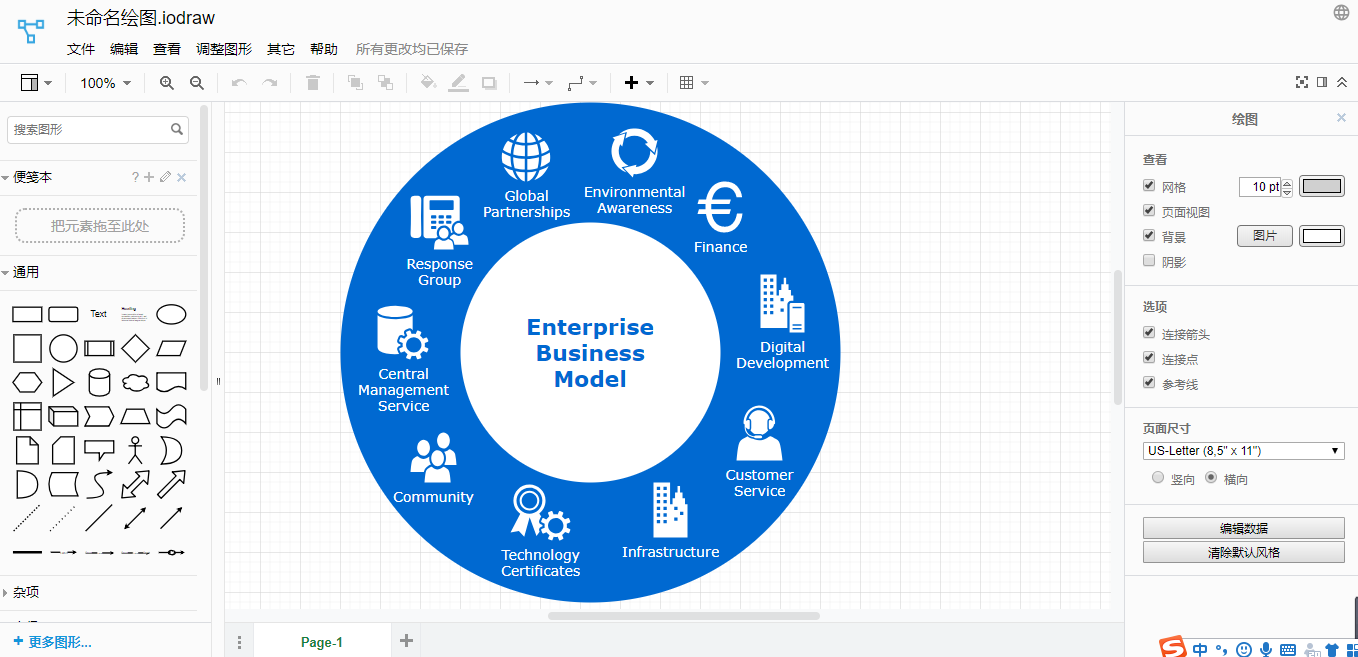Open the view layout dropdown in toolbar
Screen dimensions: 1358x657
pos(37,83)
